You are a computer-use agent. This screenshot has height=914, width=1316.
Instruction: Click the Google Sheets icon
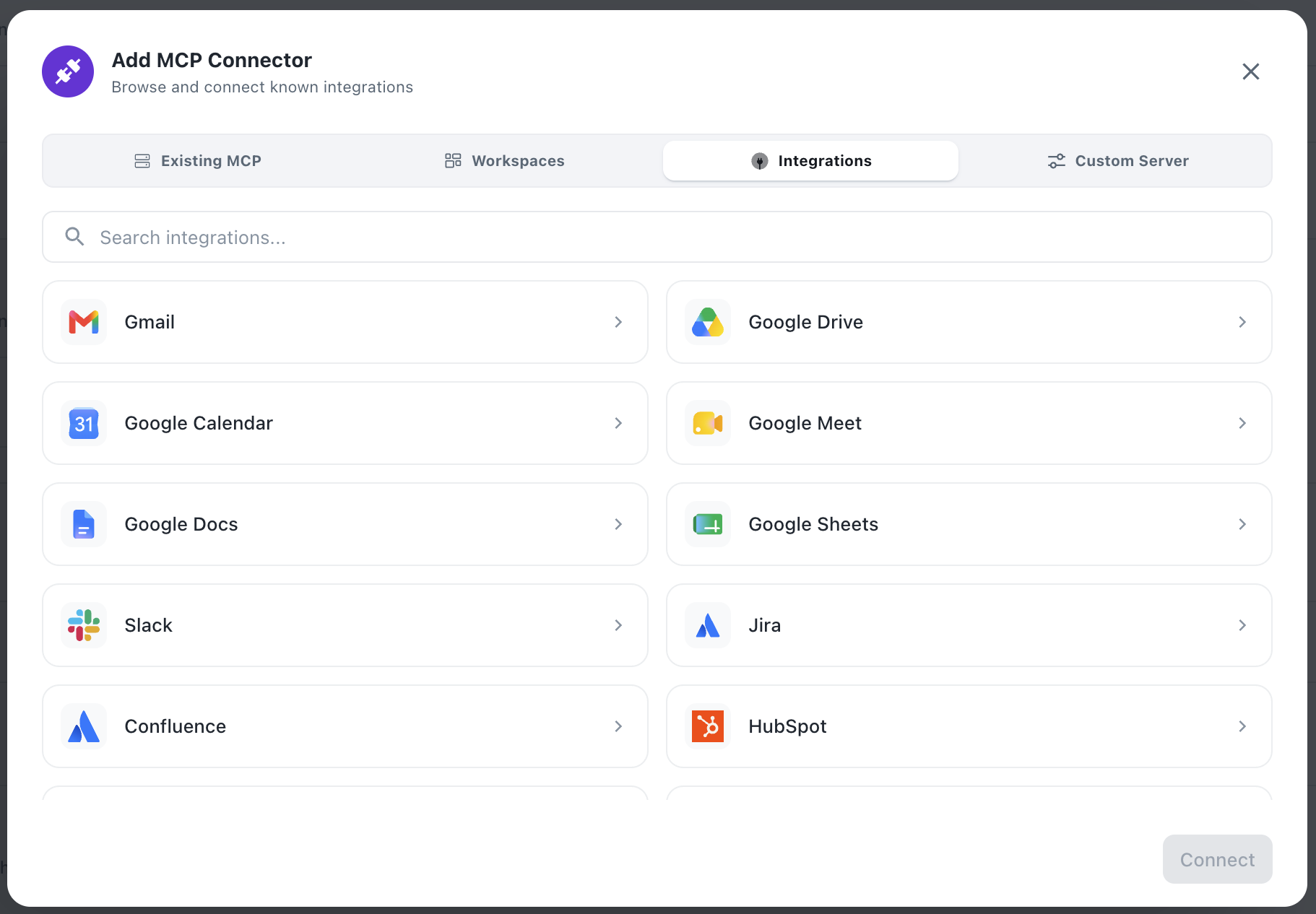(x=708, y=524)
